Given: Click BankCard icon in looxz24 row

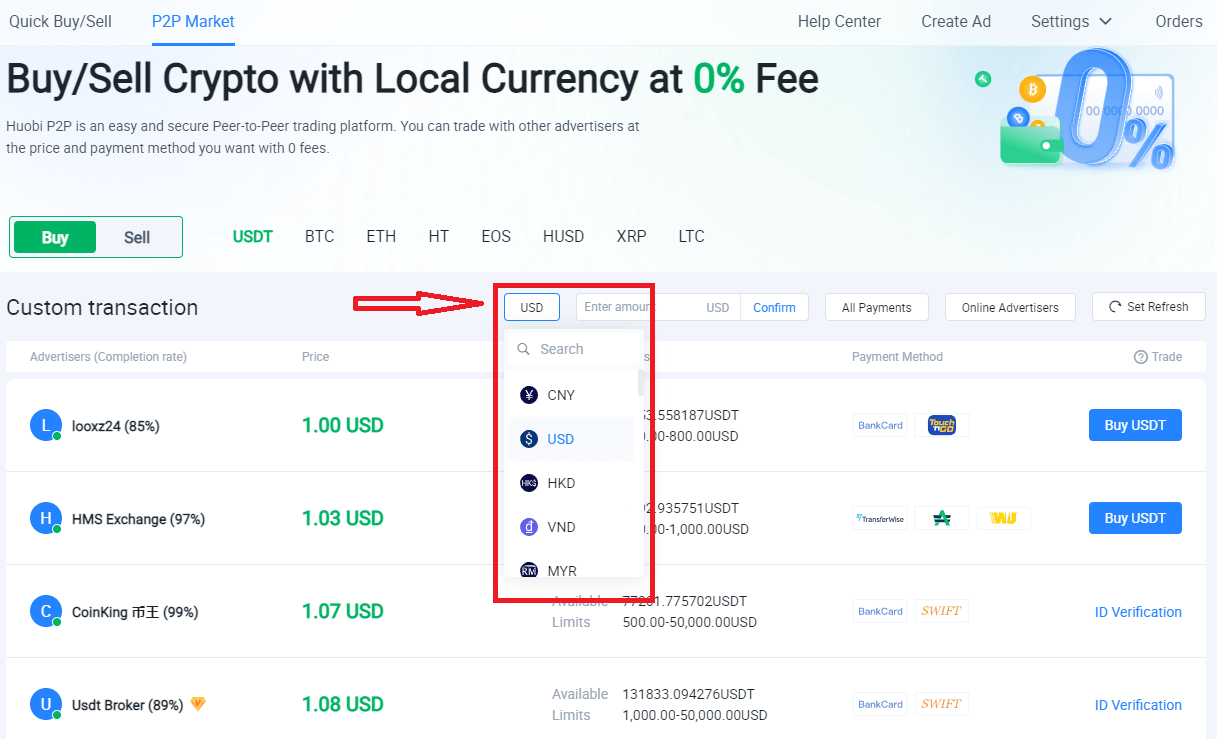Looking at the screenshot, I should point(880,425).
